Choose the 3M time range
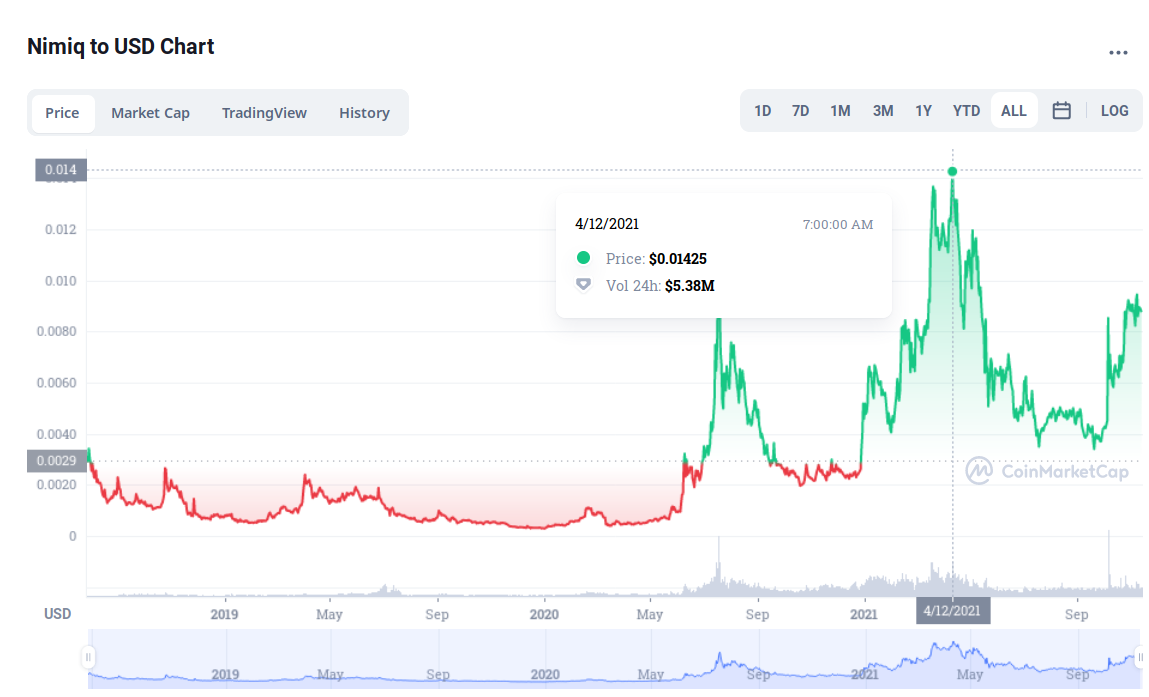 tap(883, 111)
